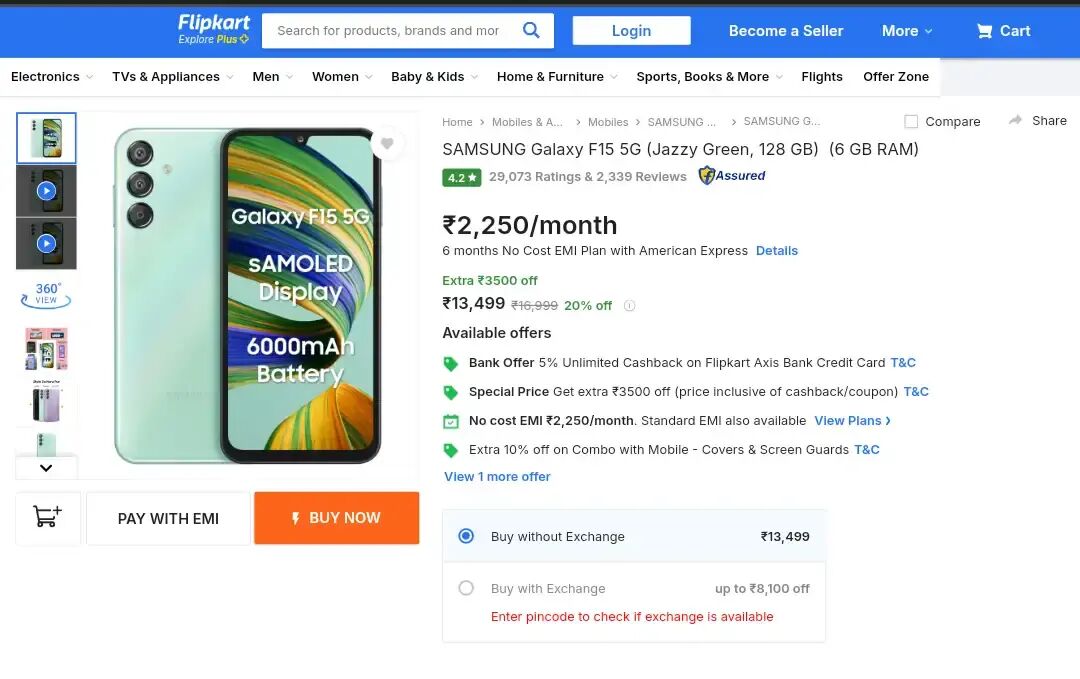Select the Buy with Exchange radio button
Screen dimensions: 1080x679
click(466, 588)
